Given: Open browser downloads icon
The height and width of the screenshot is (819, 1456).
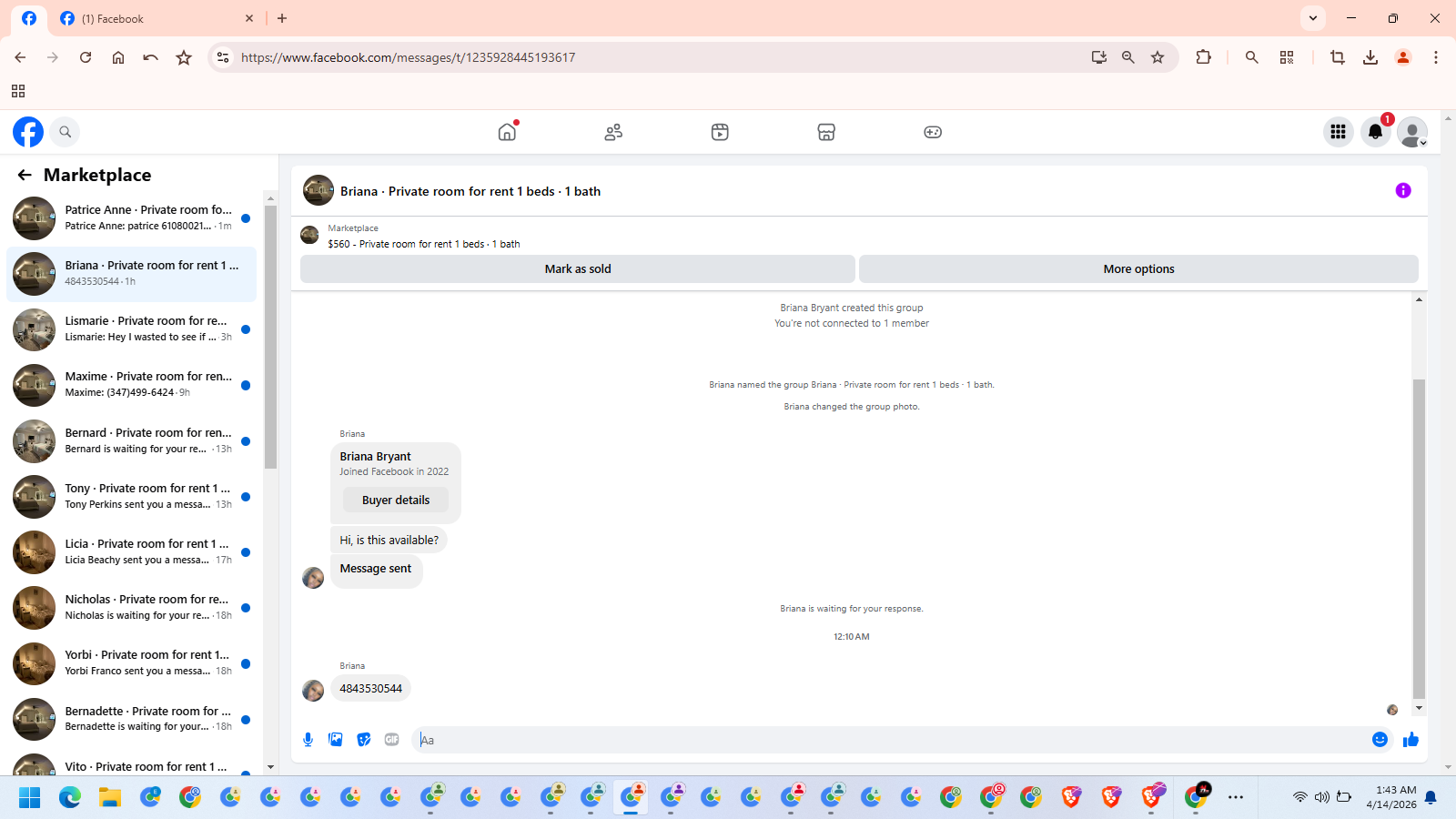Looking at the screenshot, I should (x=1370, y=57).
